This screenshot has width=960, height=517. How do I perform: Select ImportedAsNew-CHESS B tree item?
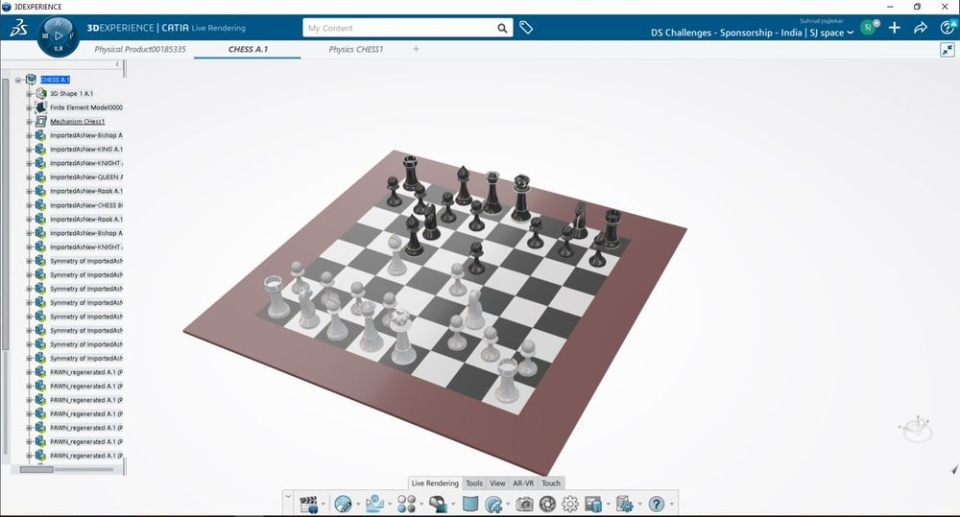86,205
